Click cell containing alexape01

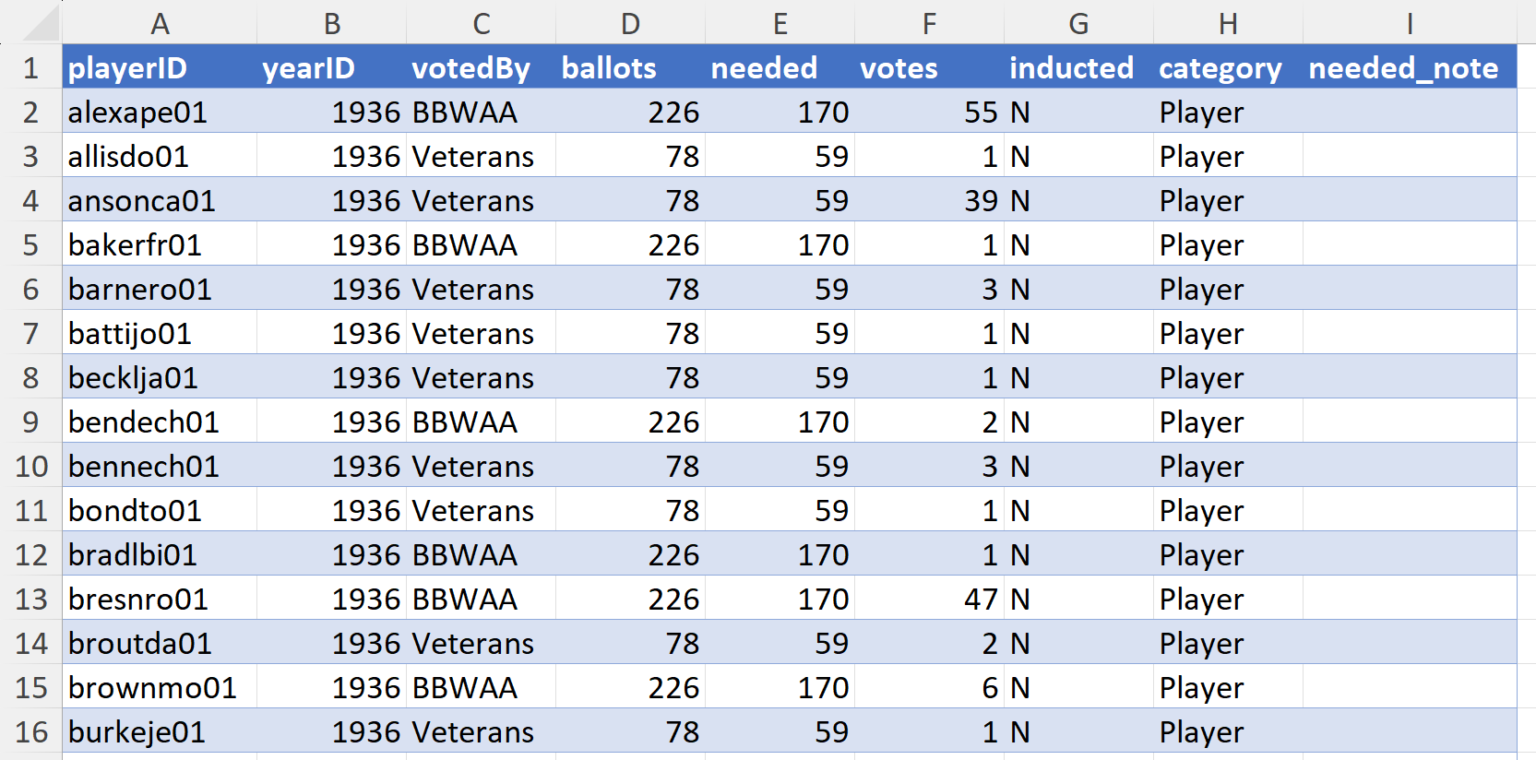point(159,112)
